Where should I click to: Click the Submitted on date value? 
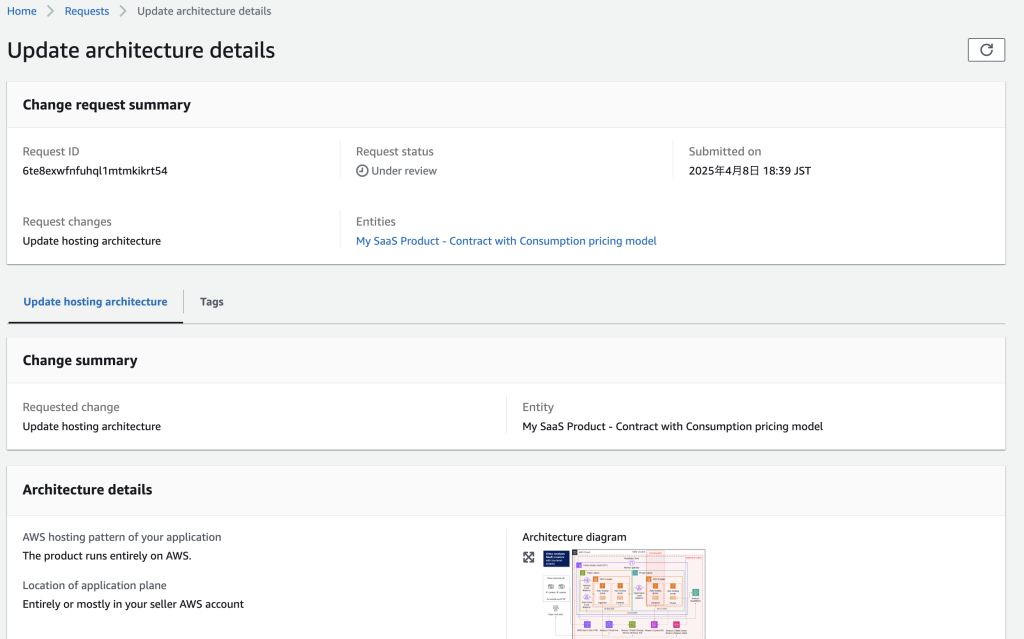pyautogui.click(x=749, y=171)
